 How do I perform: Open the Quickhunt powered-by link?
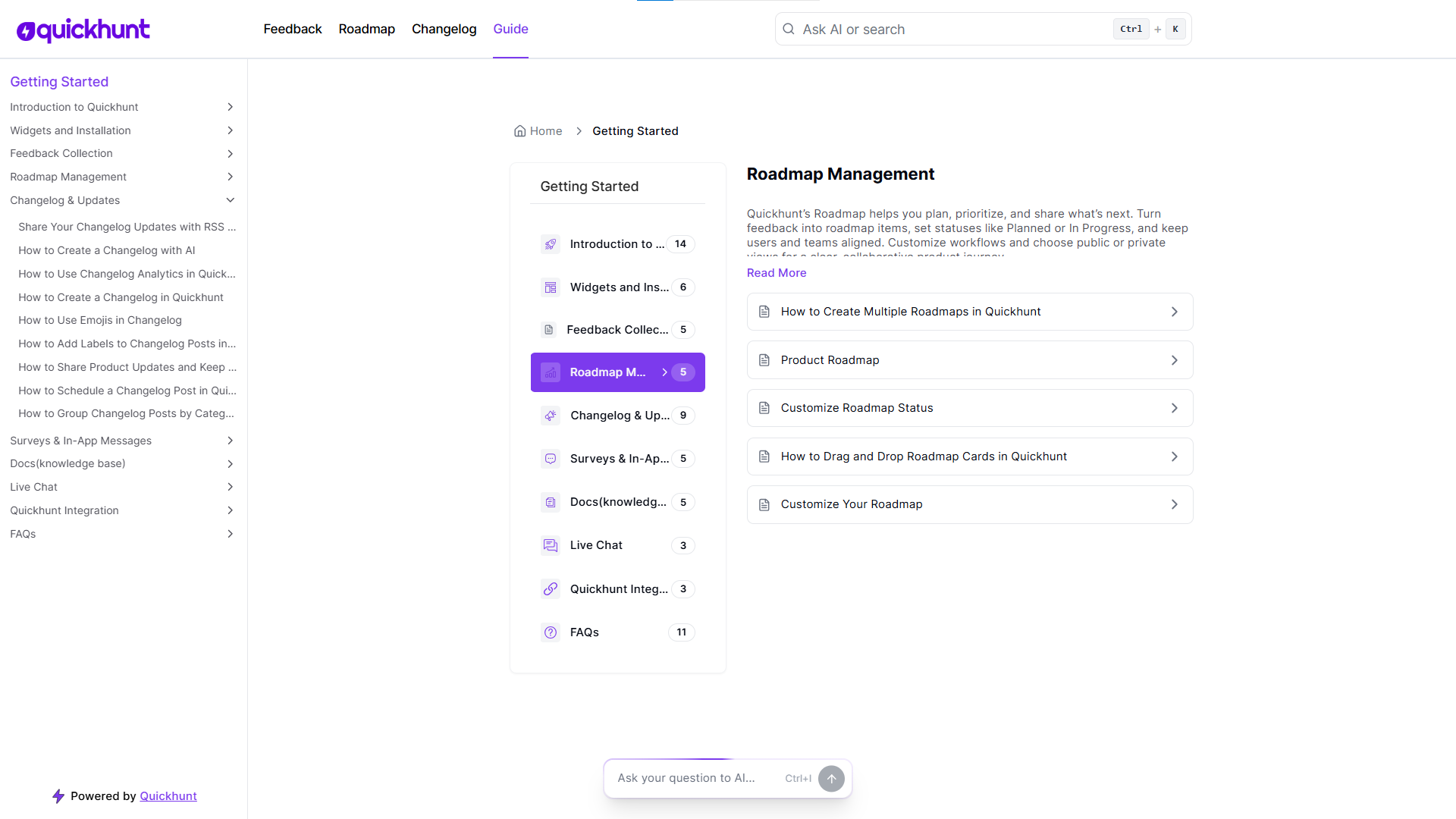click(168, 796)
